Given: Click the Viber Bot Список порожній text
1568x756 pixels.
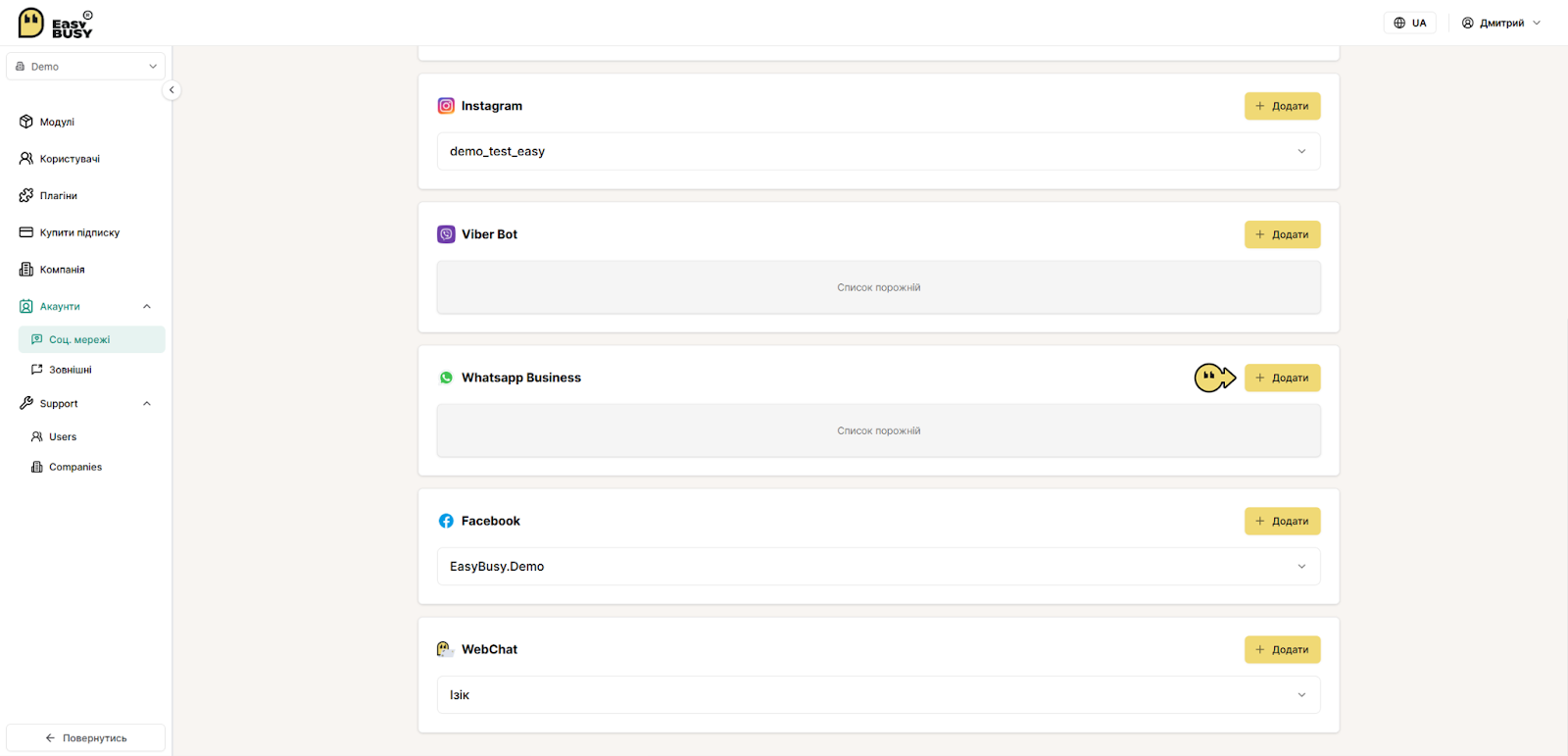Looking at the screenshot, I should 878,287.
